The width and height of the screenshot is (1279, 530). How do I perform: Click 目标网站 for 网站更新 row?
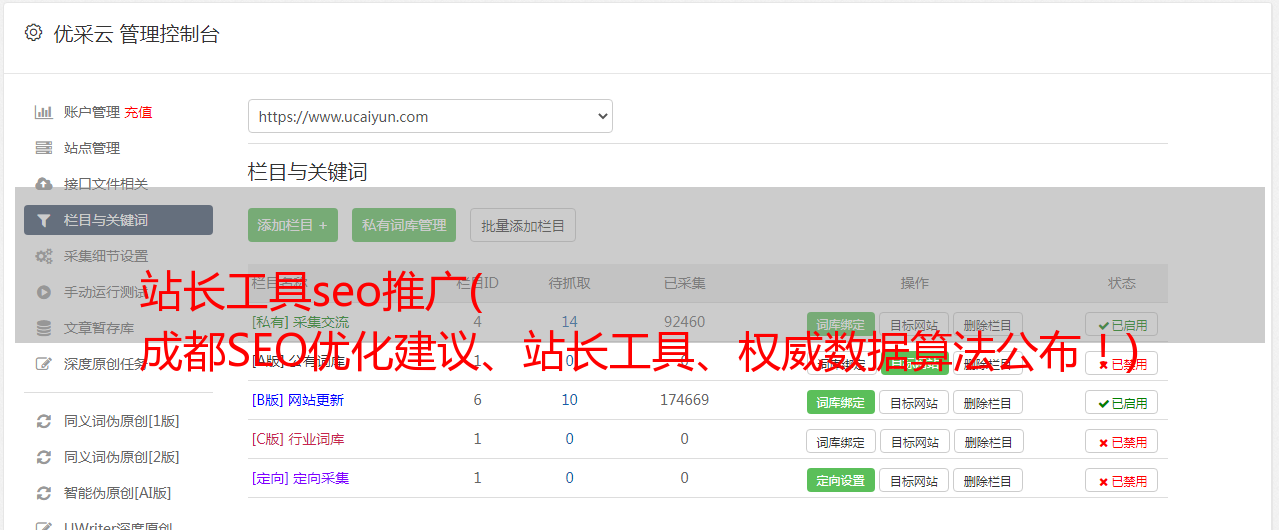point(914,402)
